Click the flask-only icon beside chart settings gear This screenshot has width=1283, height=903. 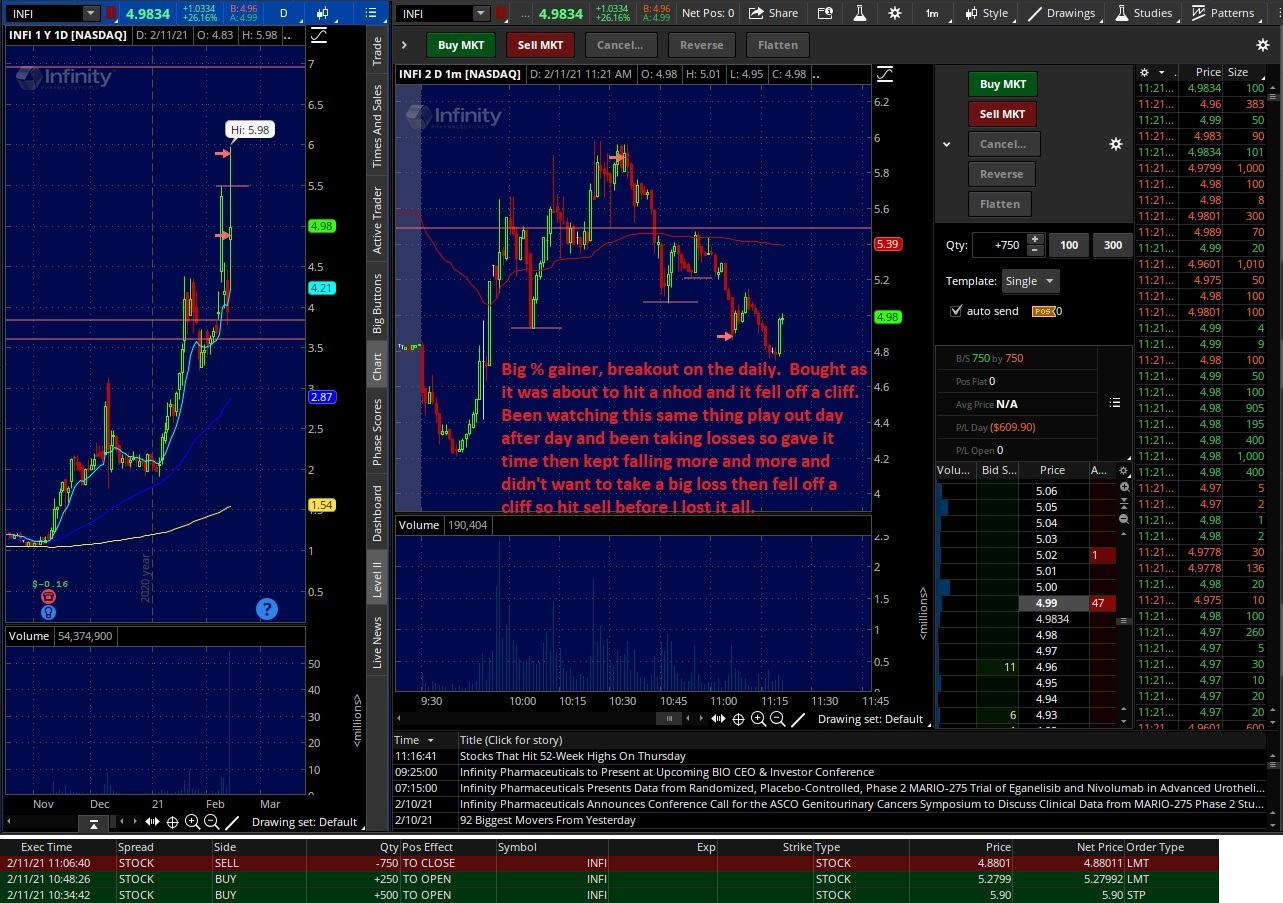point(859,13)
